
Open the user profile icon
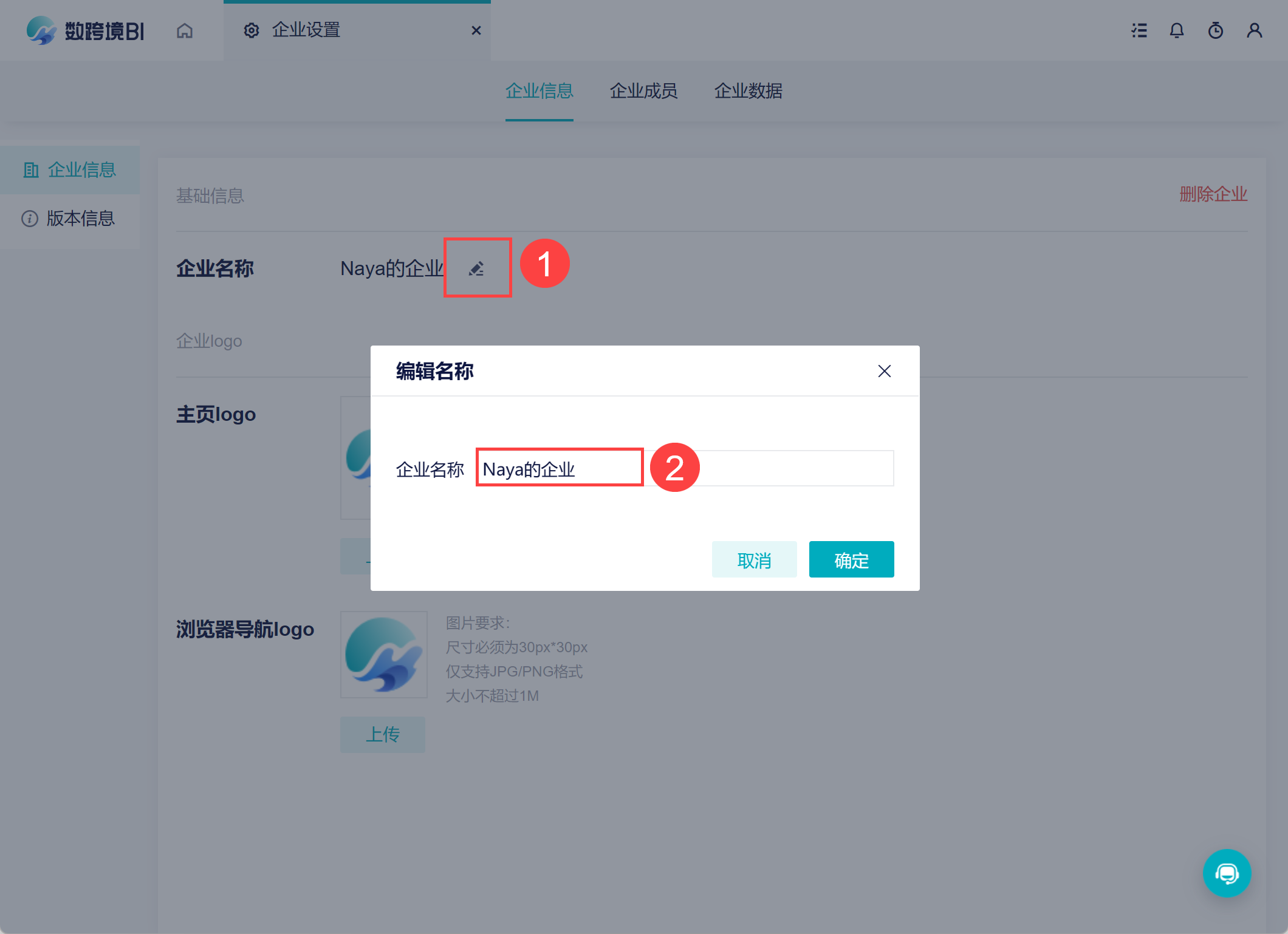point(1255,30)
